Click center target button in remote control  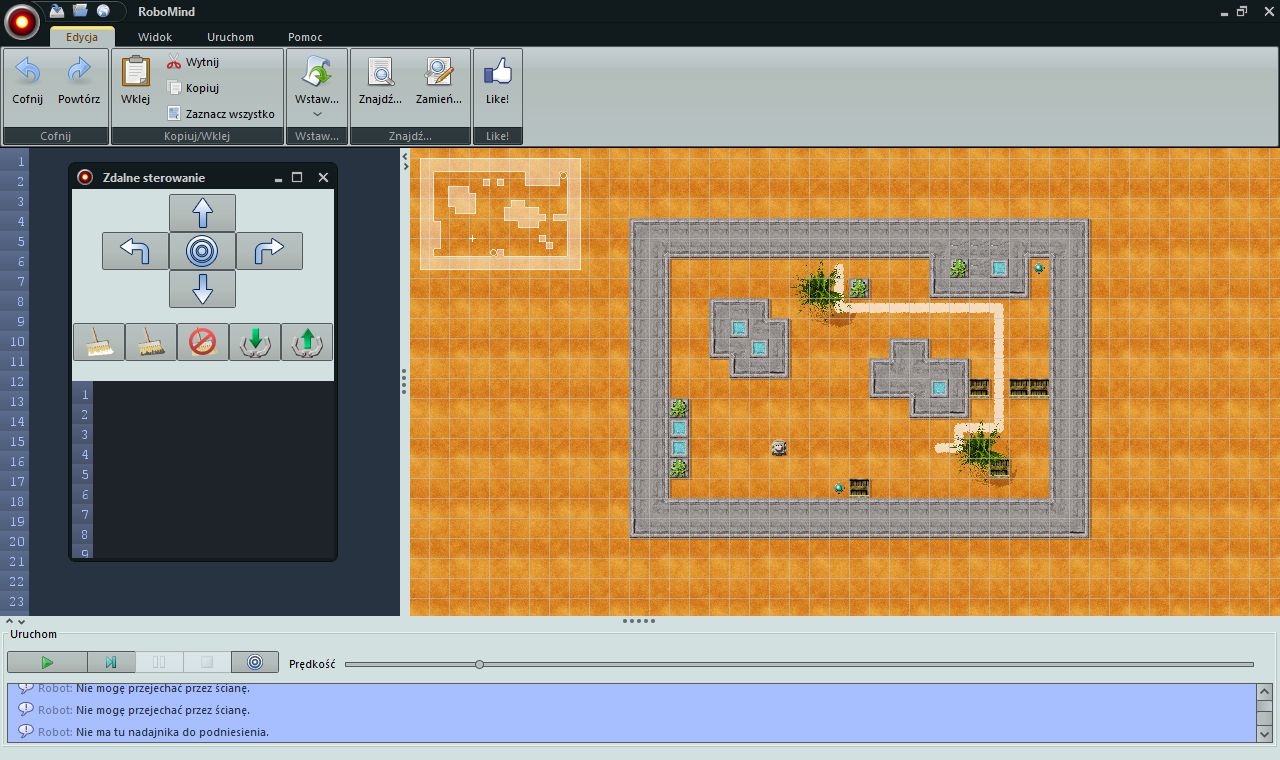click(202, 251)
